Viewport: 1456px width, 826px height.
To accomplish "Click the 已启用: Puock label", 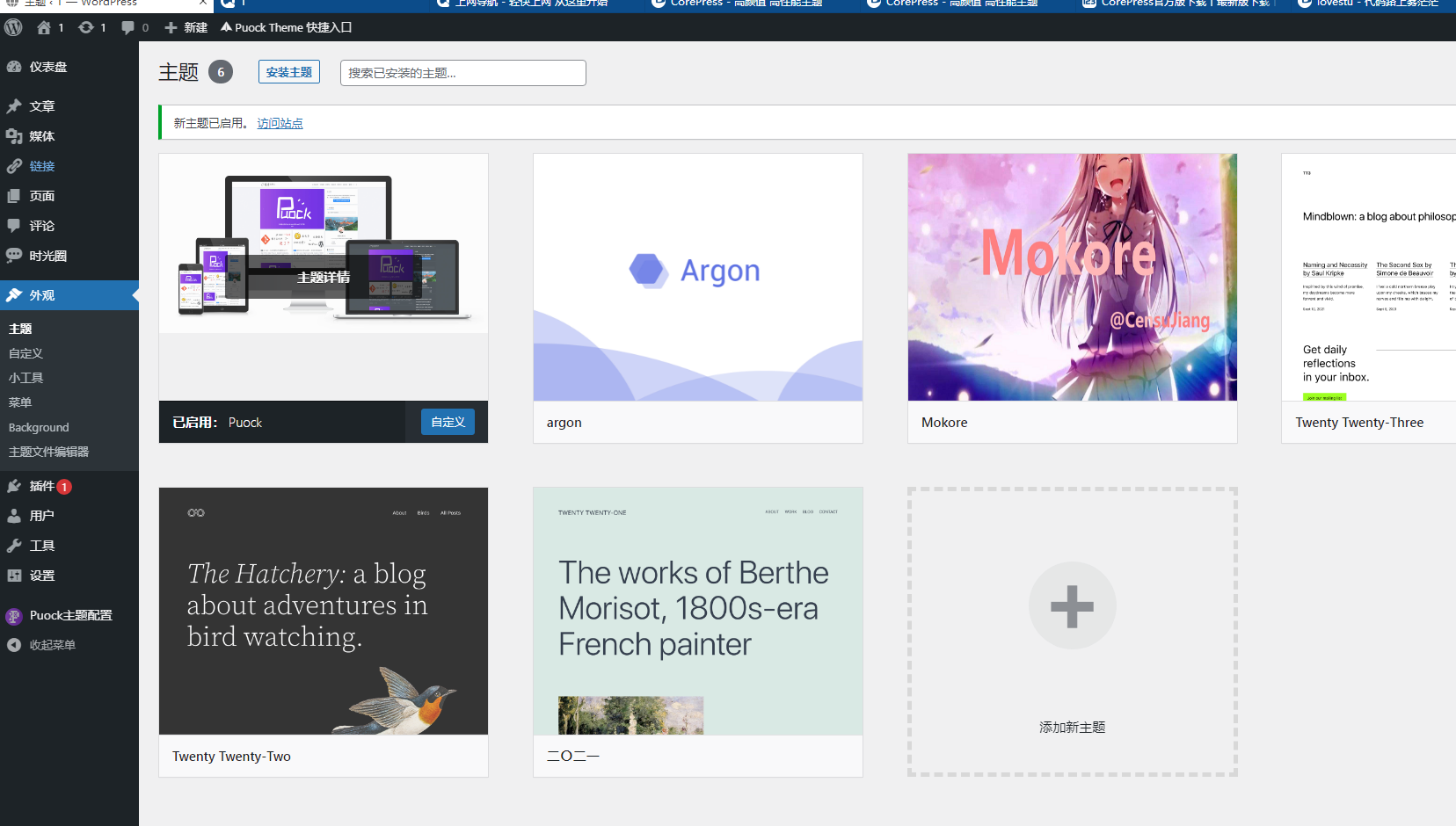I will (217, 423).
